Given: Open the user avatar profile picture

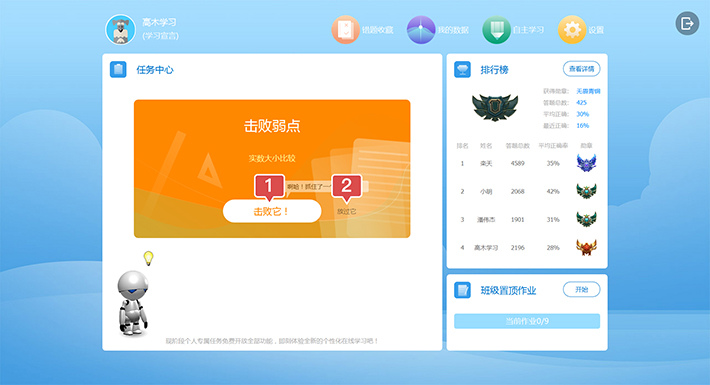Looking at the screenshot, I should point(120,30).
